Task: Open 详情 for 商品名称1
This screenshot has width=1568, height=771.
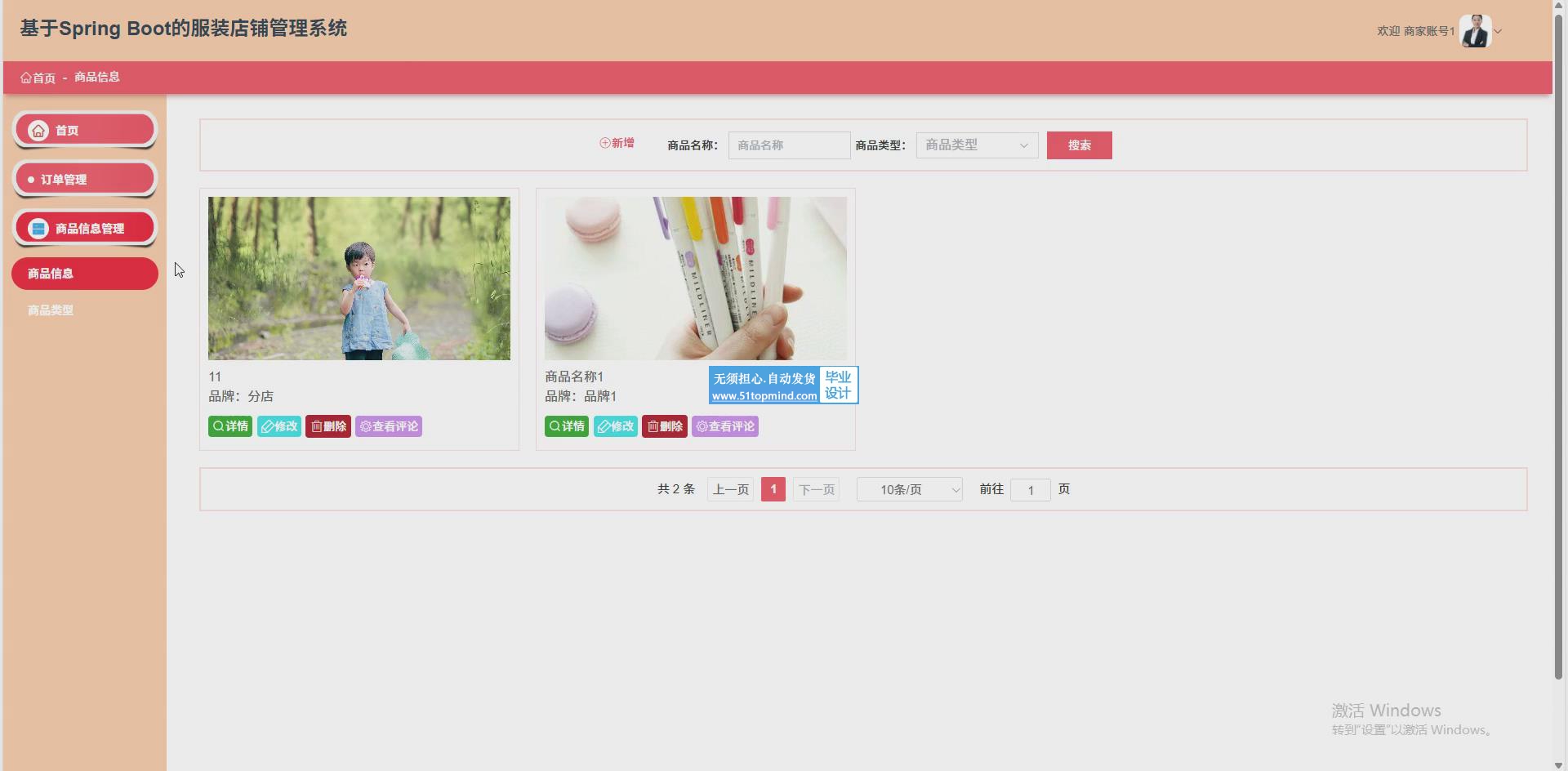Action: point(567,426)
